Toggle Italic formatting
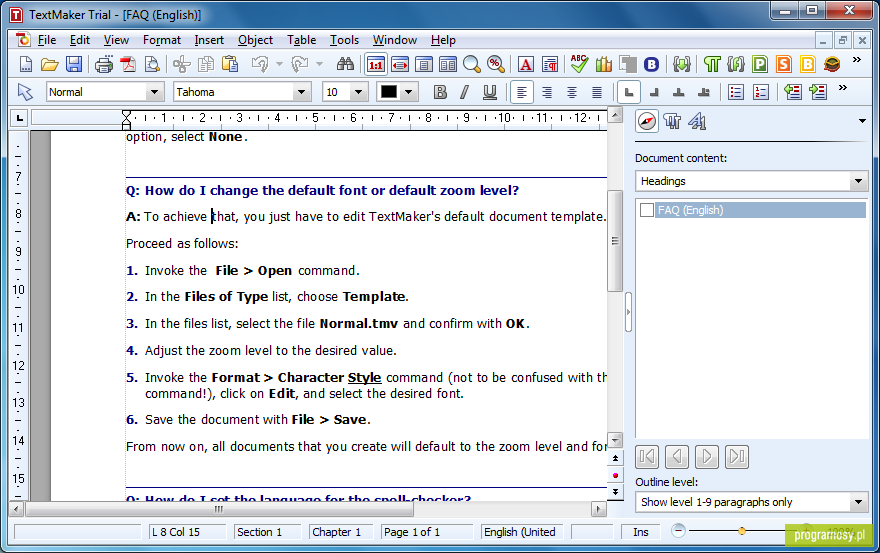880x553 pixels. coord(465,92)
